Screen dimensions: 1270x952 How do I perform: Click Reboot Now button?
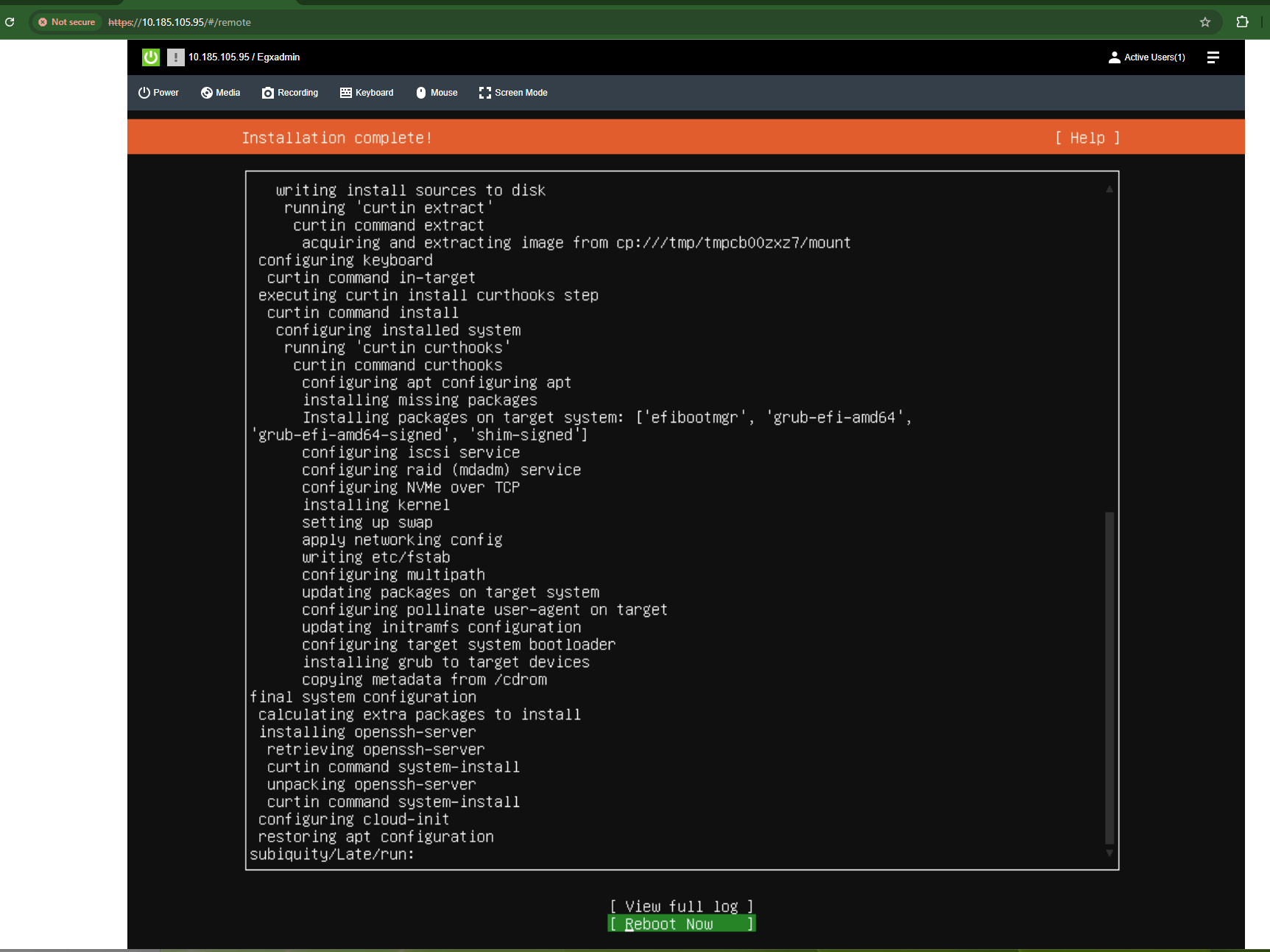tap(682, 924)
